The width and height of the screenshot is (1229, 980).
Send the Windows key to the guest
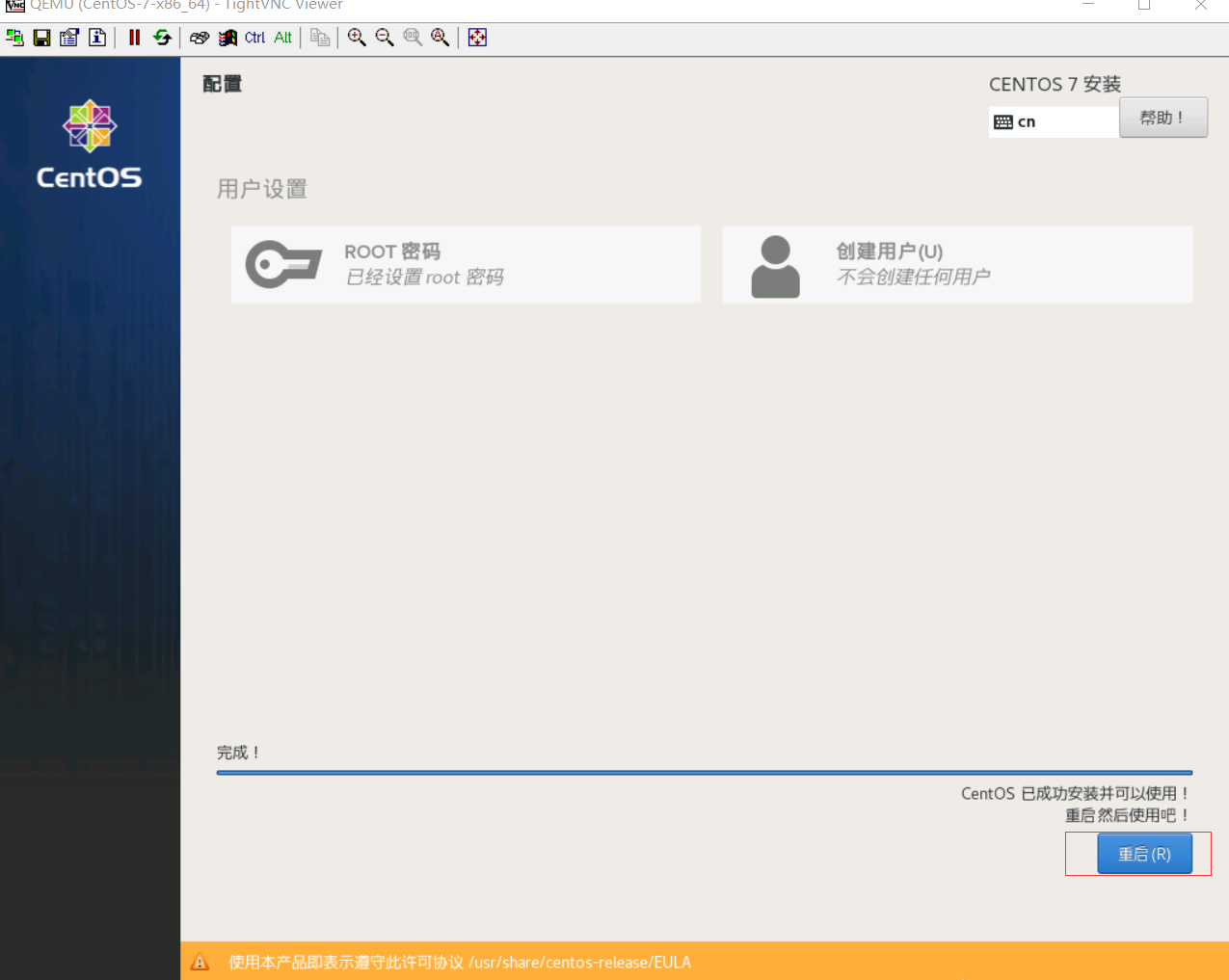coord(227,37)
